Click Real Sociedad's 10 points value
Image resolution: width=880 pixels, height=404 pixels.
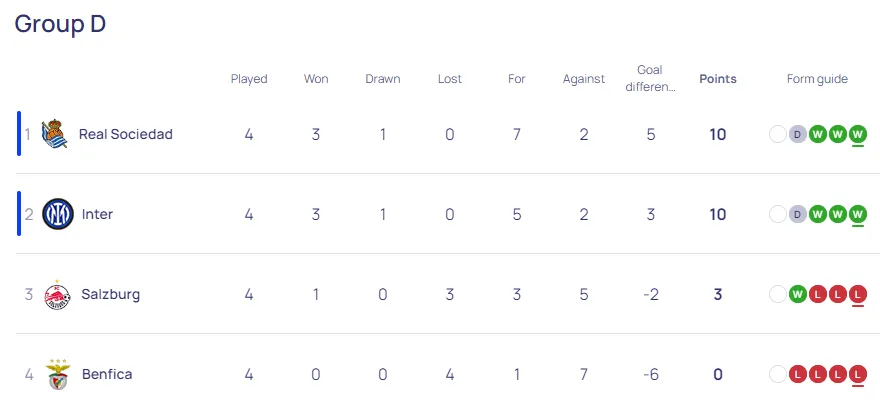click(x=718, y=134)
